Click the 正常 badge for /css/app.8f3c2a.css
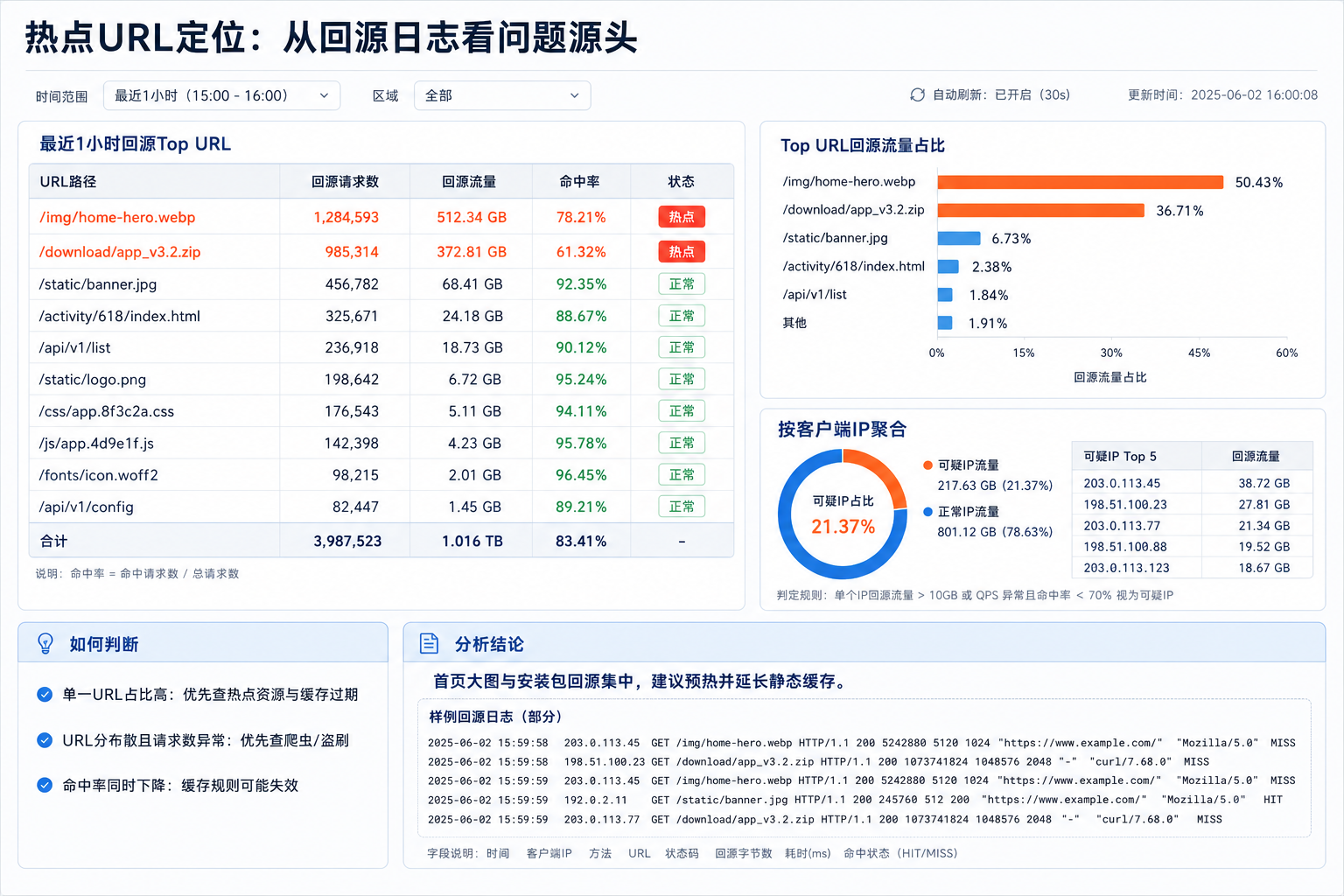Screen dimensions: 1344x896 tap(682, 411)
